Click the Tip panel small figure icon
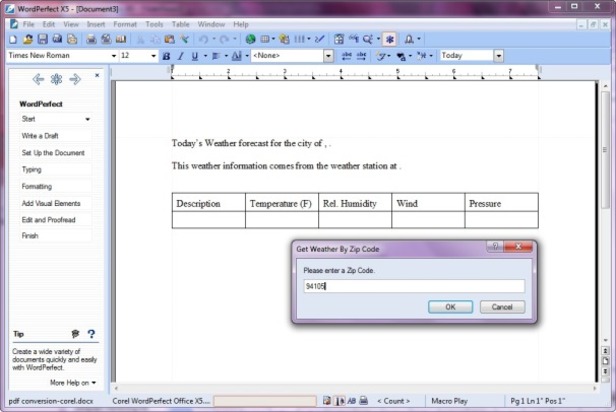Screen dimensions: 616x412 pyautogui.click(x=75, y=334)
